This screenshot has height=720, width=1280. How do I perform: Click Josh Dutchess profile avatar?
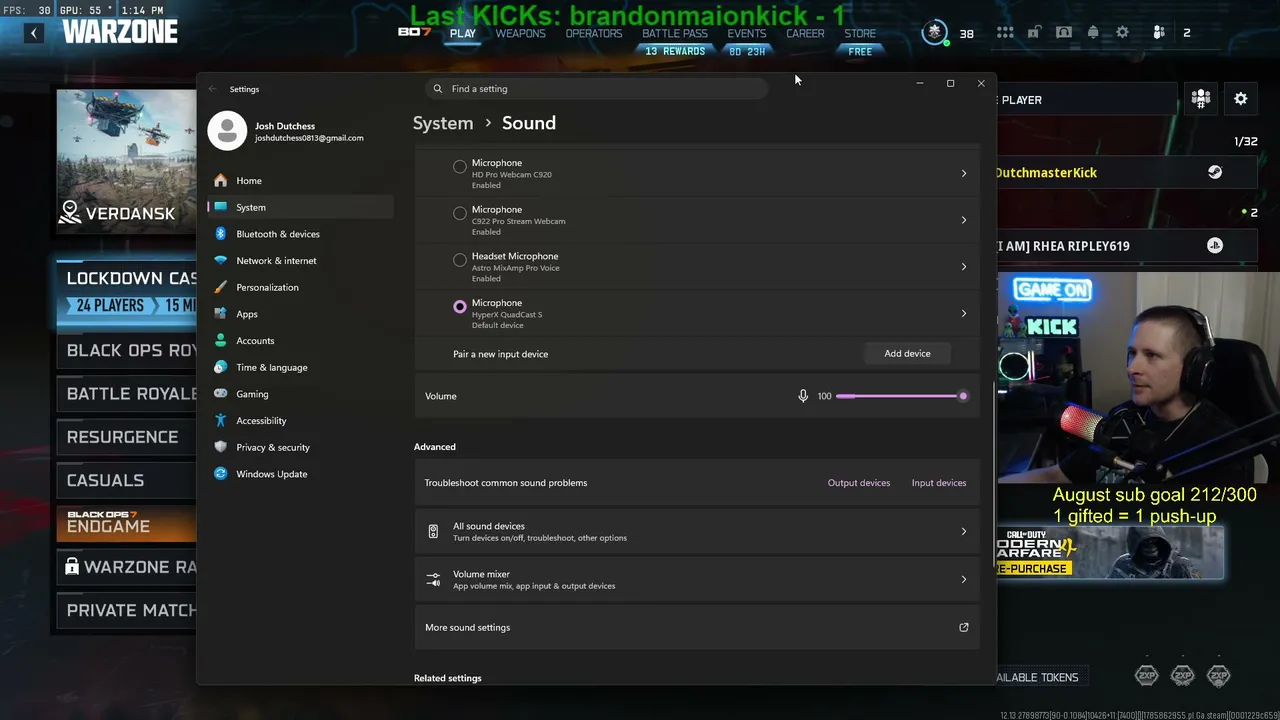227,131
